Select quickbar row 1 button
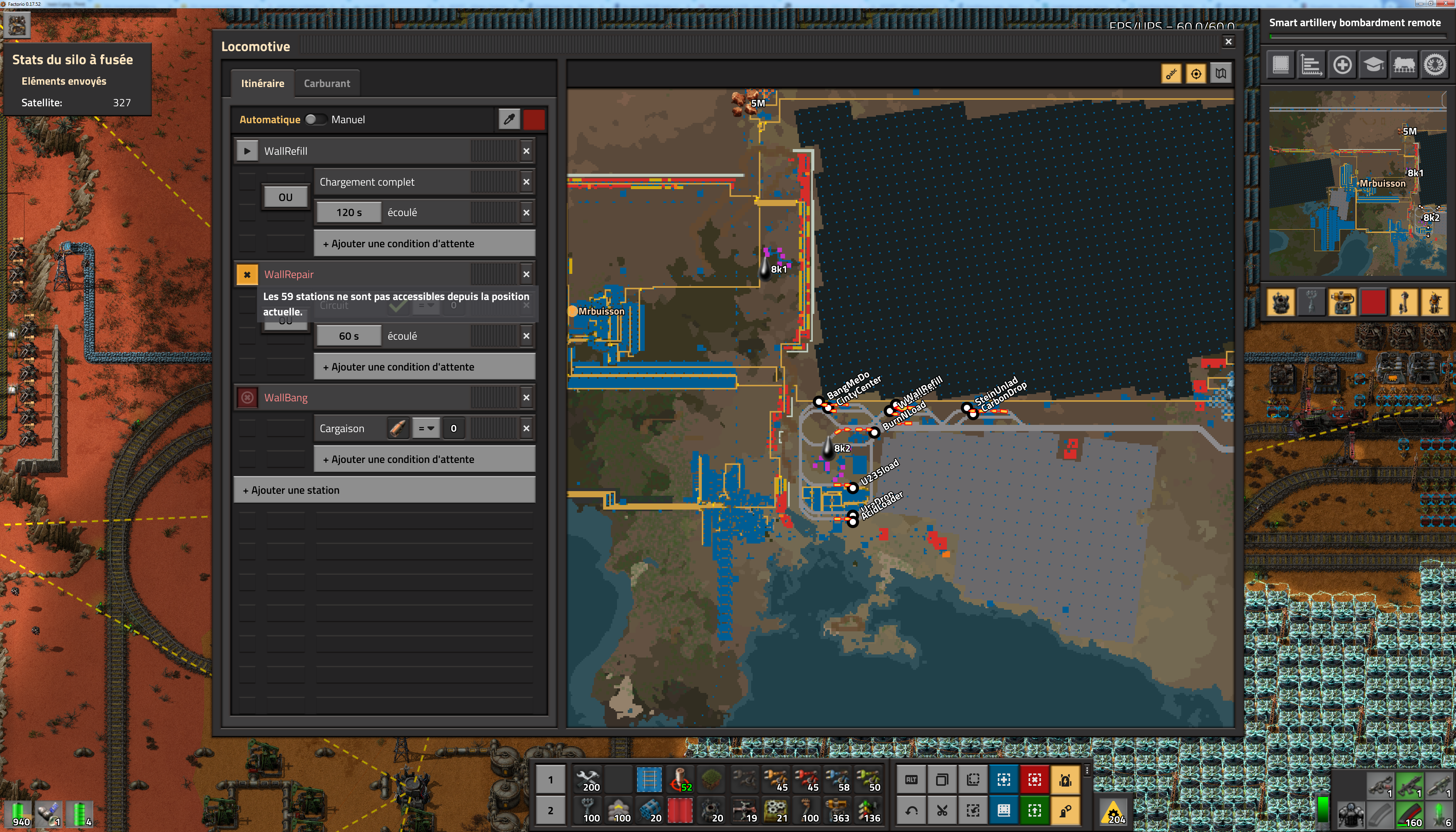This screenshot has height=832, width=1456. pyautogui.click(x=550, y=780)
